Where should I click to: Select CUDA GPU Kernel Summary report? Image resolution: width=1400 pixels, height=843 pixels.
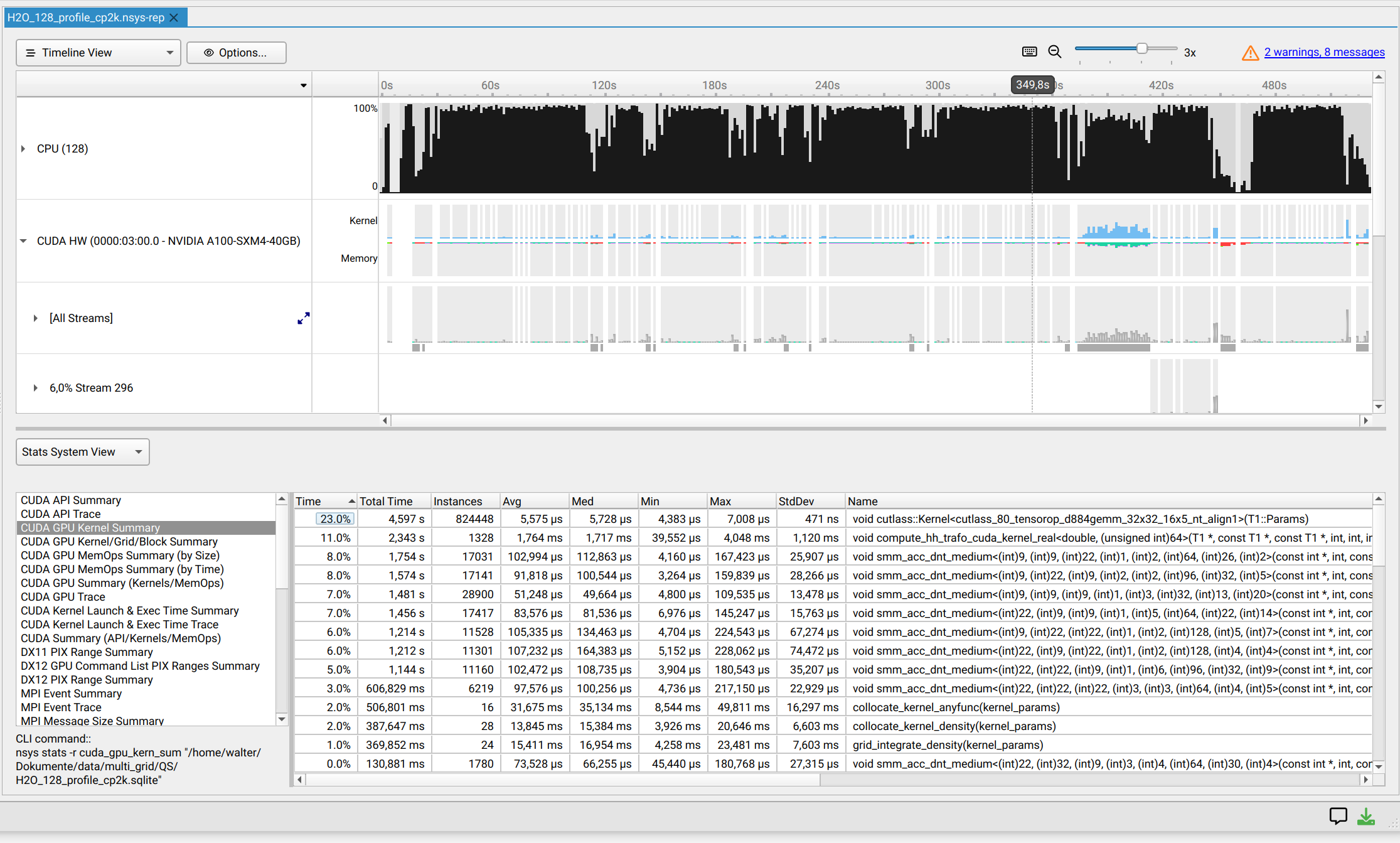pyautogui.click(x=146, y=528)
